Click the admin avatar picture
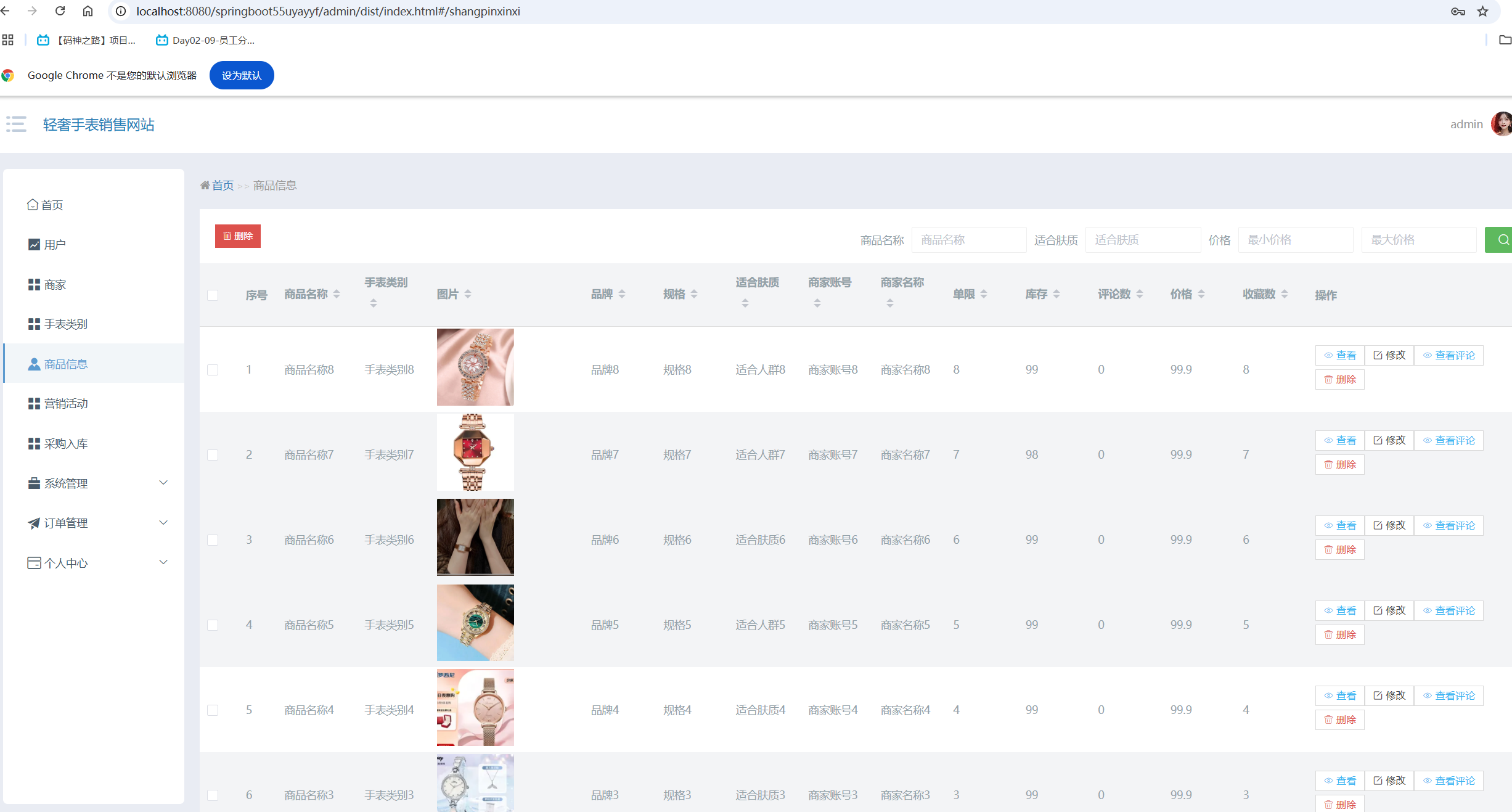Image resolution: width=1512 pixels, height=812 pixels. [x=1502, y=124]
